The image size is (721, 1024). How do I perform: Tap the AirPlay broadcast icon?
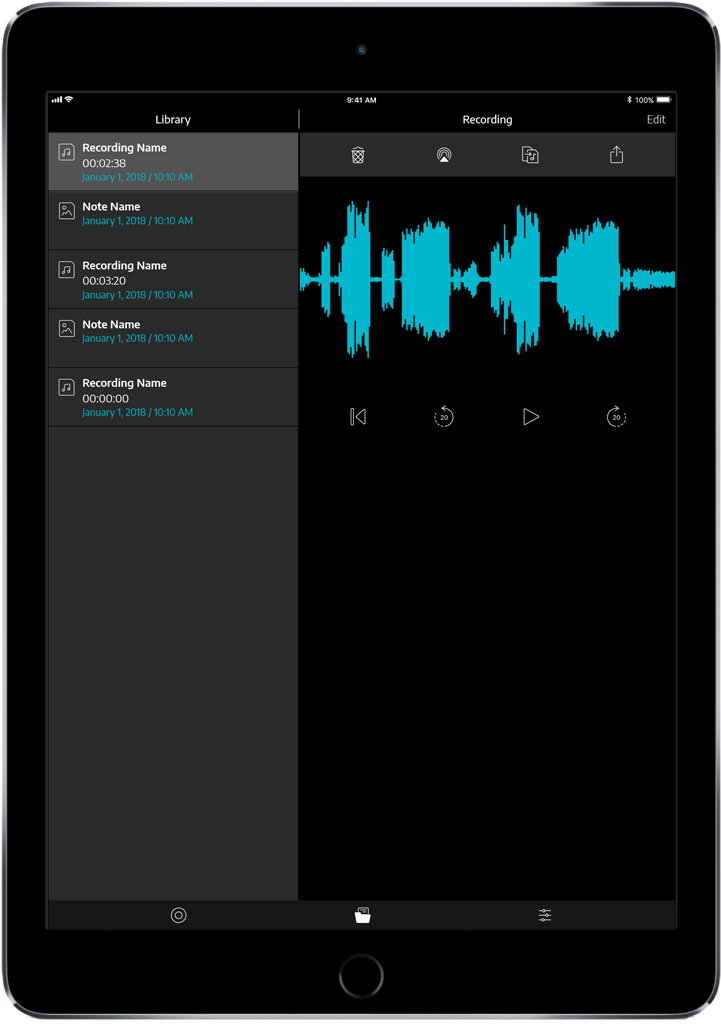click(x=444, y=155)
